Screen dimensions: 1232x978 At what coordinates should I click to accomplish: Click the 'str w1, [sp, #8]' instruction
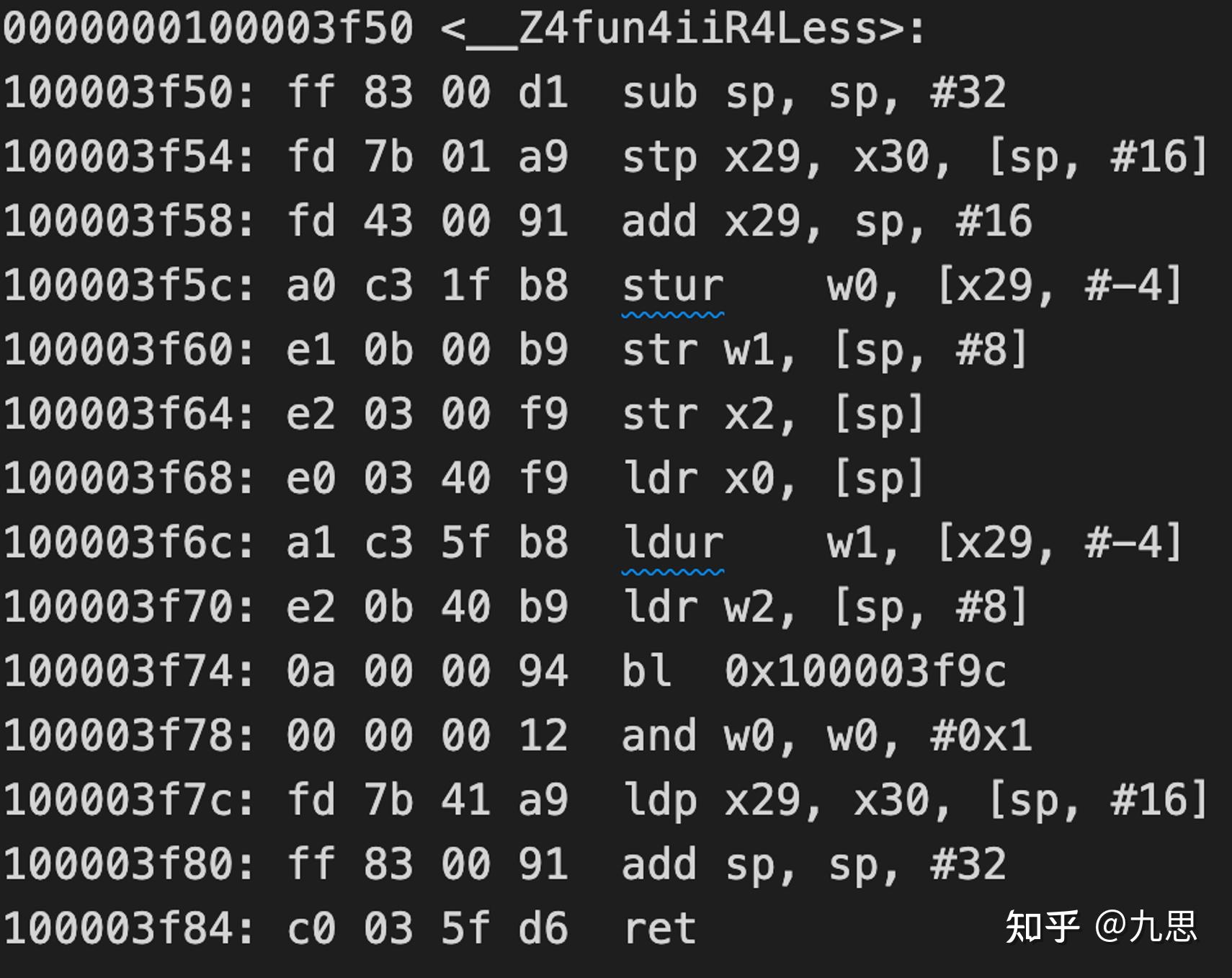point(824,350)
